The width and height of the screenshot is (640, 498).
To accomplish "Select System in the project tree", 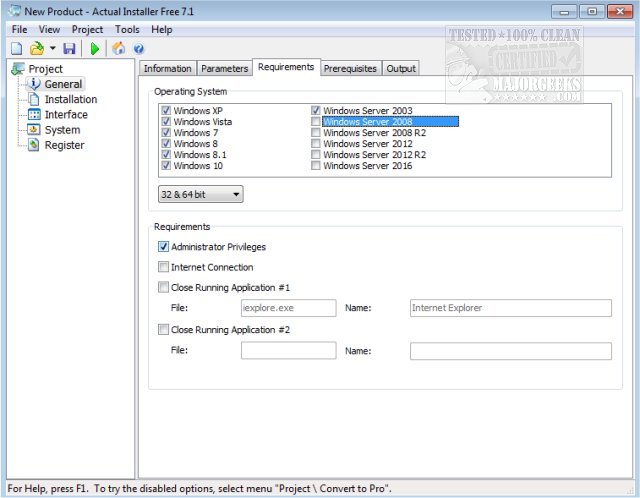I will [62, 130].
